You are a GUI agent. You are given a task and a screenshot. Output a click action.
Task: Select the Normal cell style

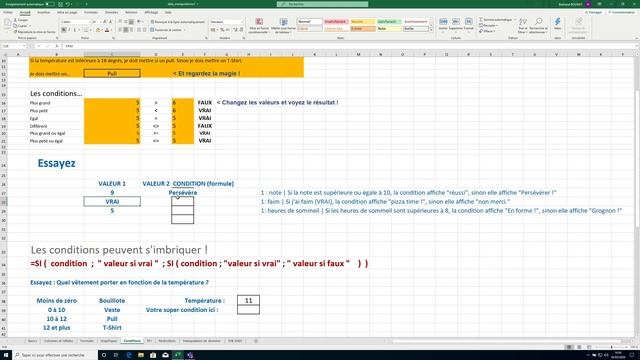(x=309, y=22)
